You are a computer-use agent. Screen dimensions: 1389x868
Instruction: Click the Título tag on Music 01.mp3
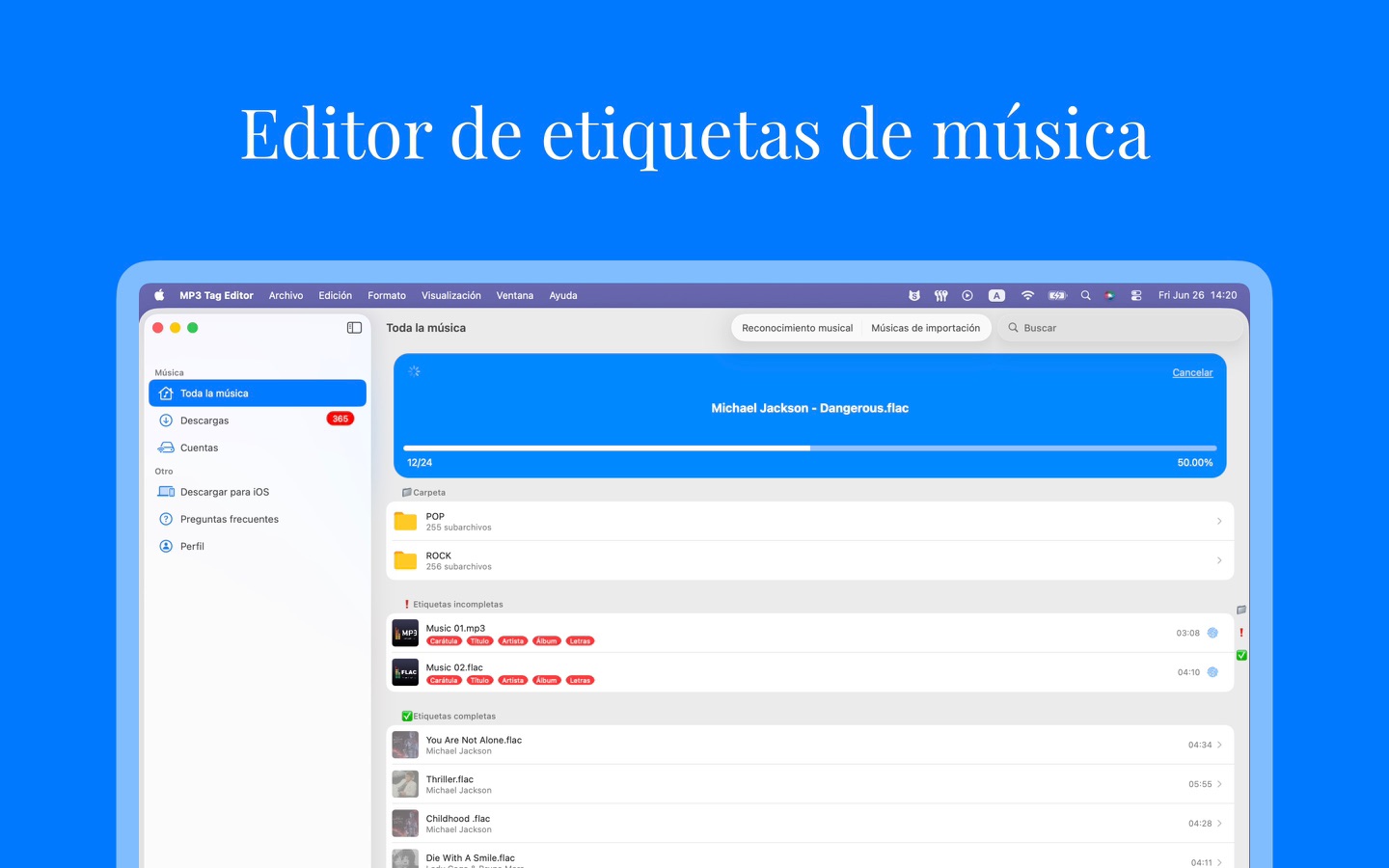479,641
